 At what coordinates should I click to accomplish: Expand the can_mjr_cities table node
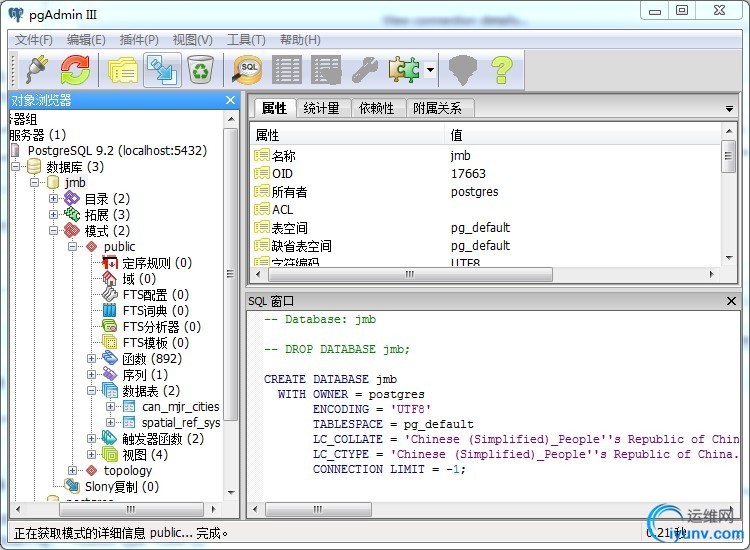point(110,407)
